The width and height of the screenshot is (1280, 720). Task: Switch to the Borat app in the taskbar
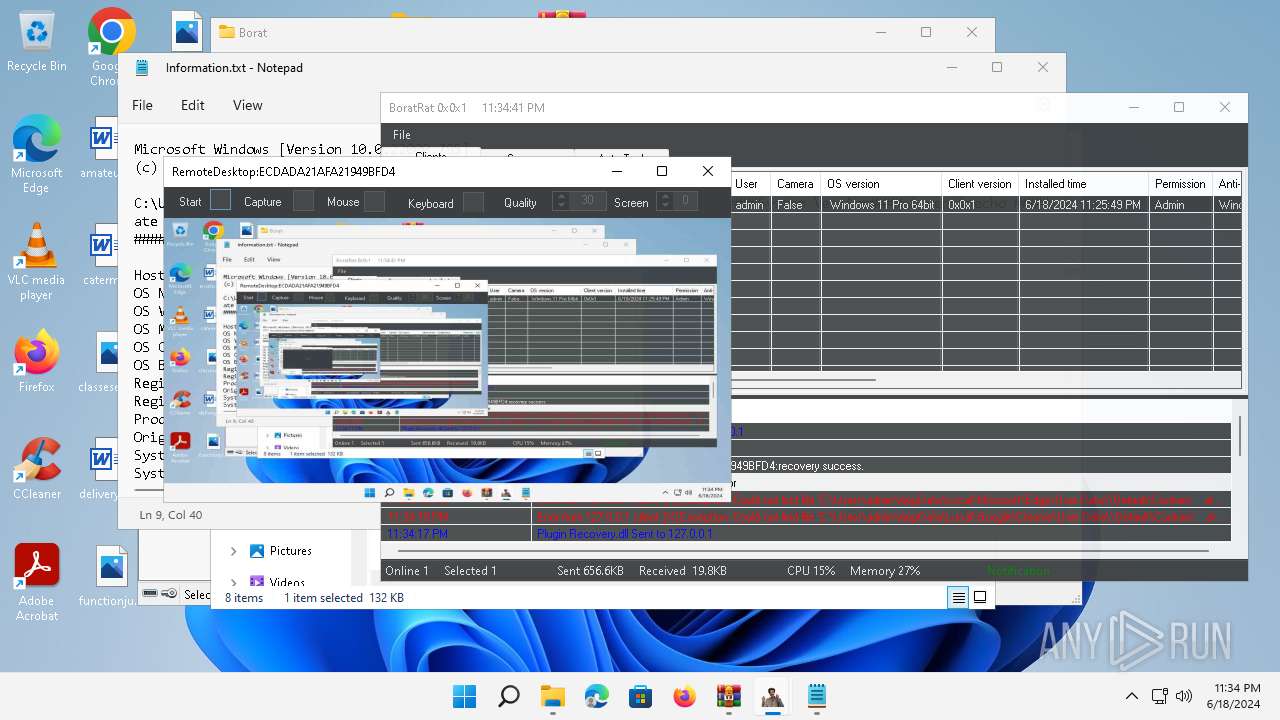[772, 696]
